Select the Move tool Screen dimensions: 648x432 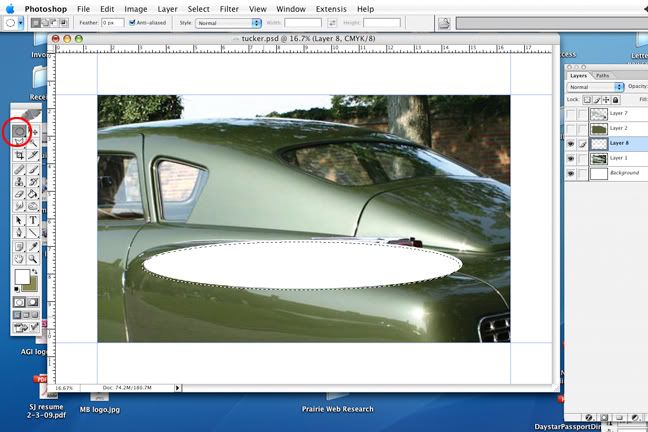click(x=34, y=131)
